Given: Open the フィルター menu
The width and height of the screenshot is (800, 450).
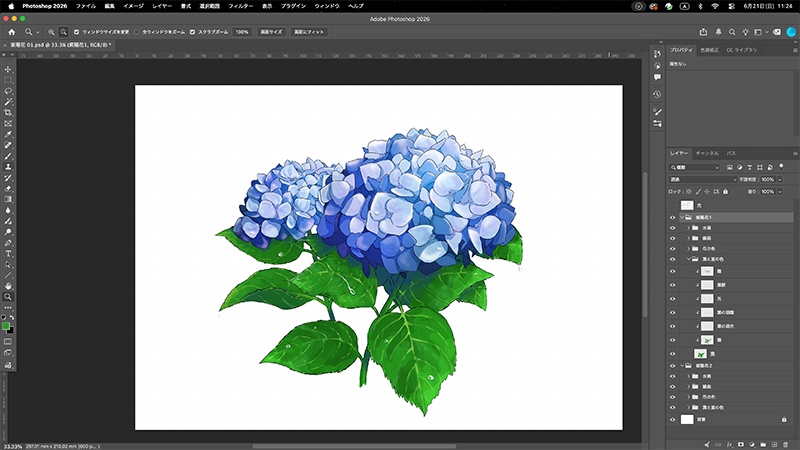Looking at the screenshot, I should pyautogui.click(x=240, y=6).
